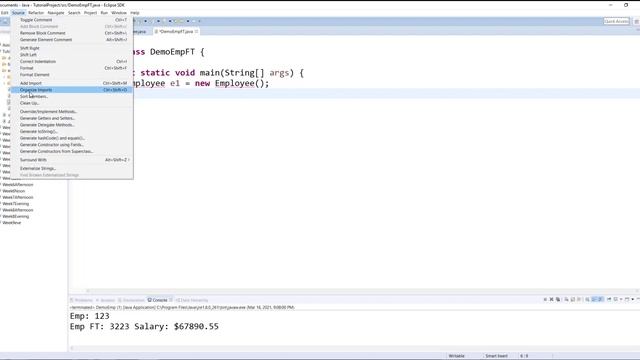The height and width of the screenshot is (360, 640).
Task: Select the Week8Afternoon project in explorer
Action: [18, 210]
